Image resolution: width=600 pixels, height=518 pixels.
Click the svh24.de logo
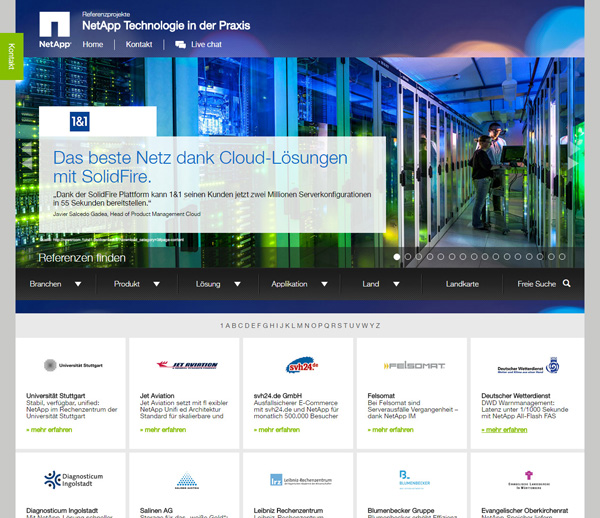tap(302, 365)
